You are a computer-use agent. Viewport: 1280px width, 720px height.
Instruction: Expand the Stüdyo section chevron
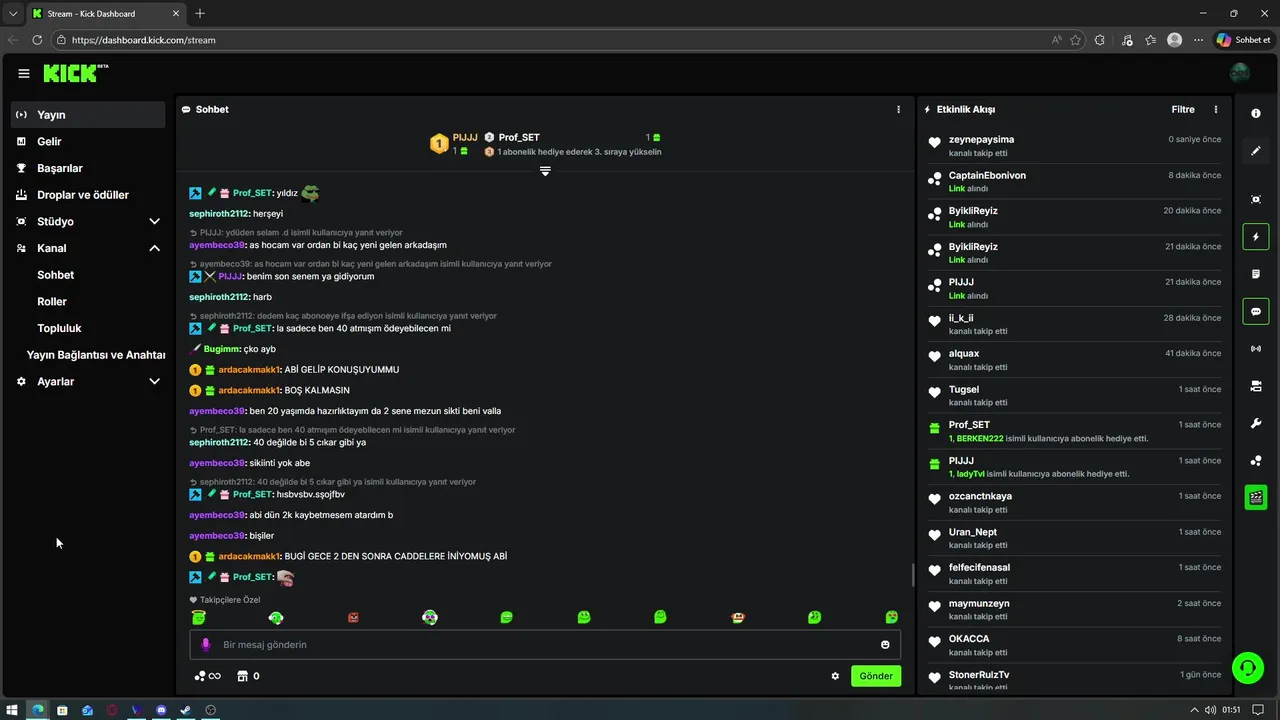click(x=154, y=221)
